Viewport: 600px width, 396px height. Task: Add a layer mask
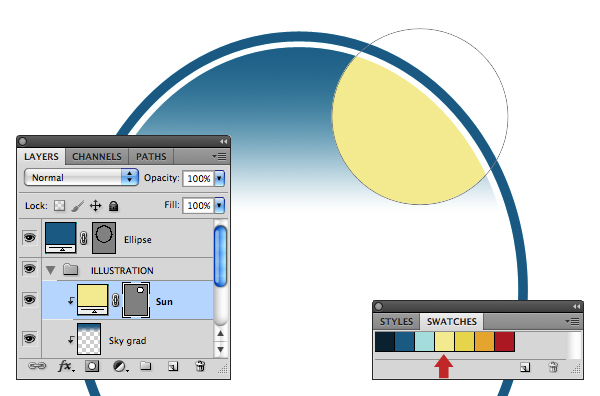(92, 366)
